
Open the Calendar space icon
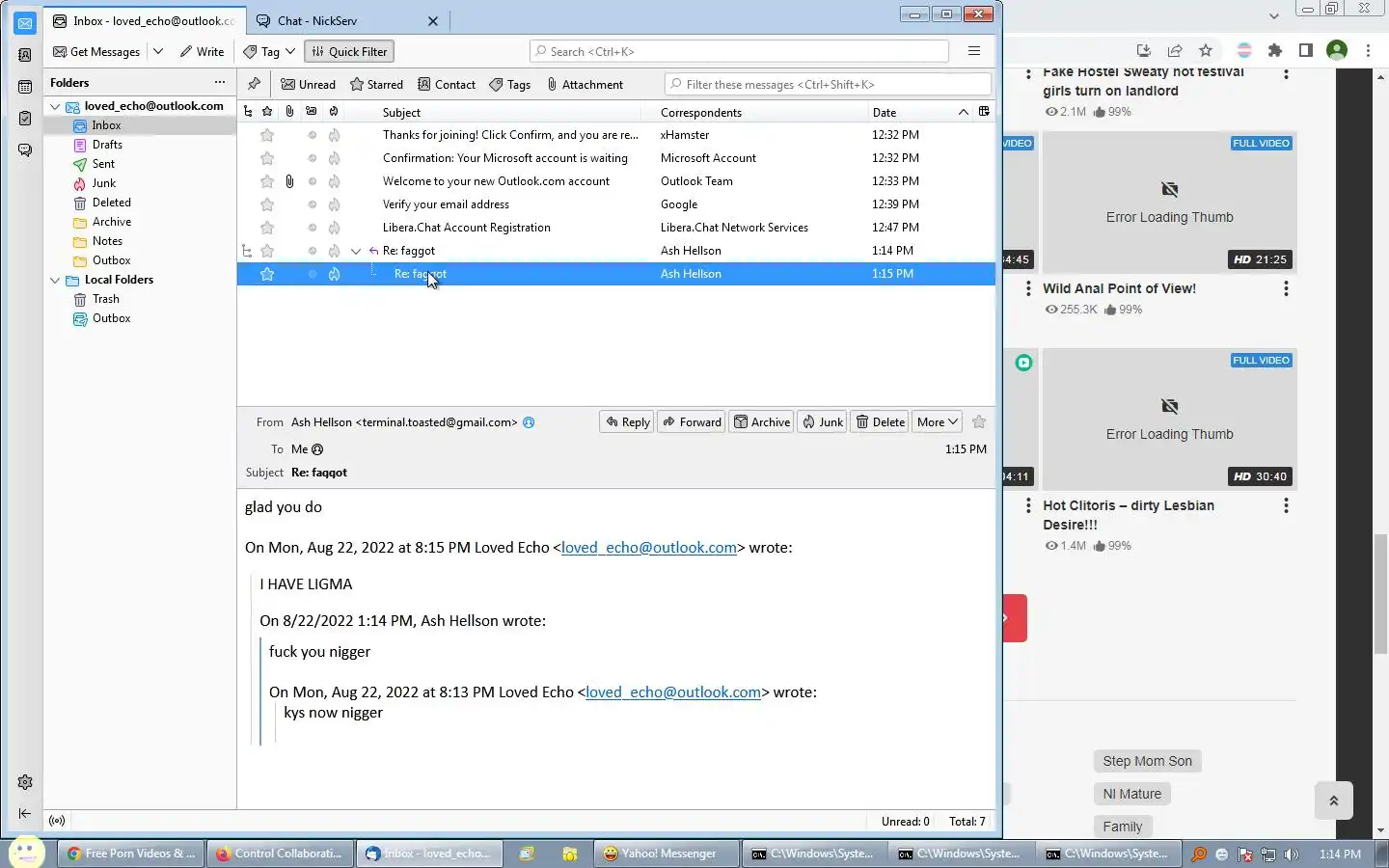(x=25, y=87)
